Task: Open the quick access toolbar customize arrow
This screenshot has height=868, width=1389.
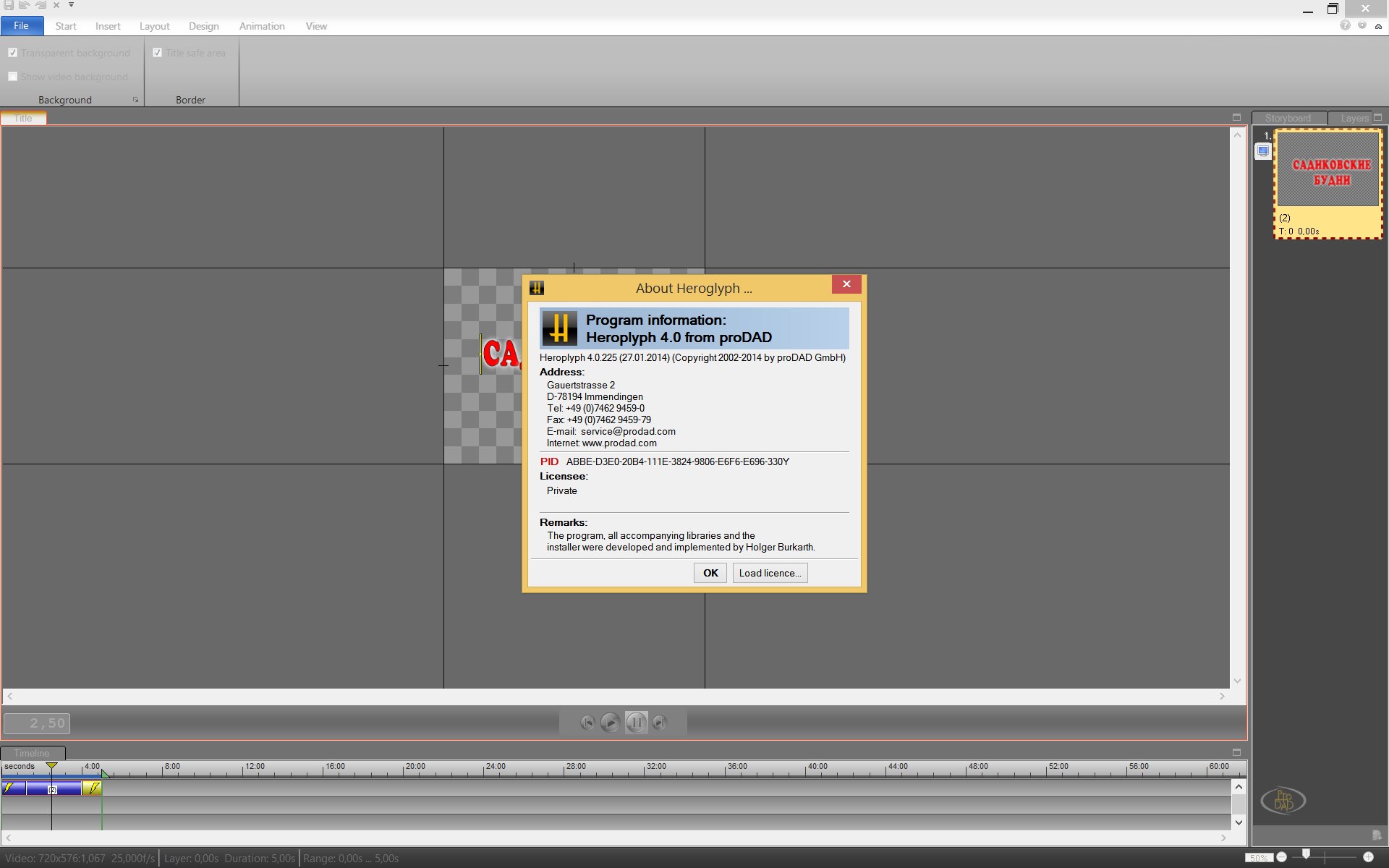Action: point(71,5)
